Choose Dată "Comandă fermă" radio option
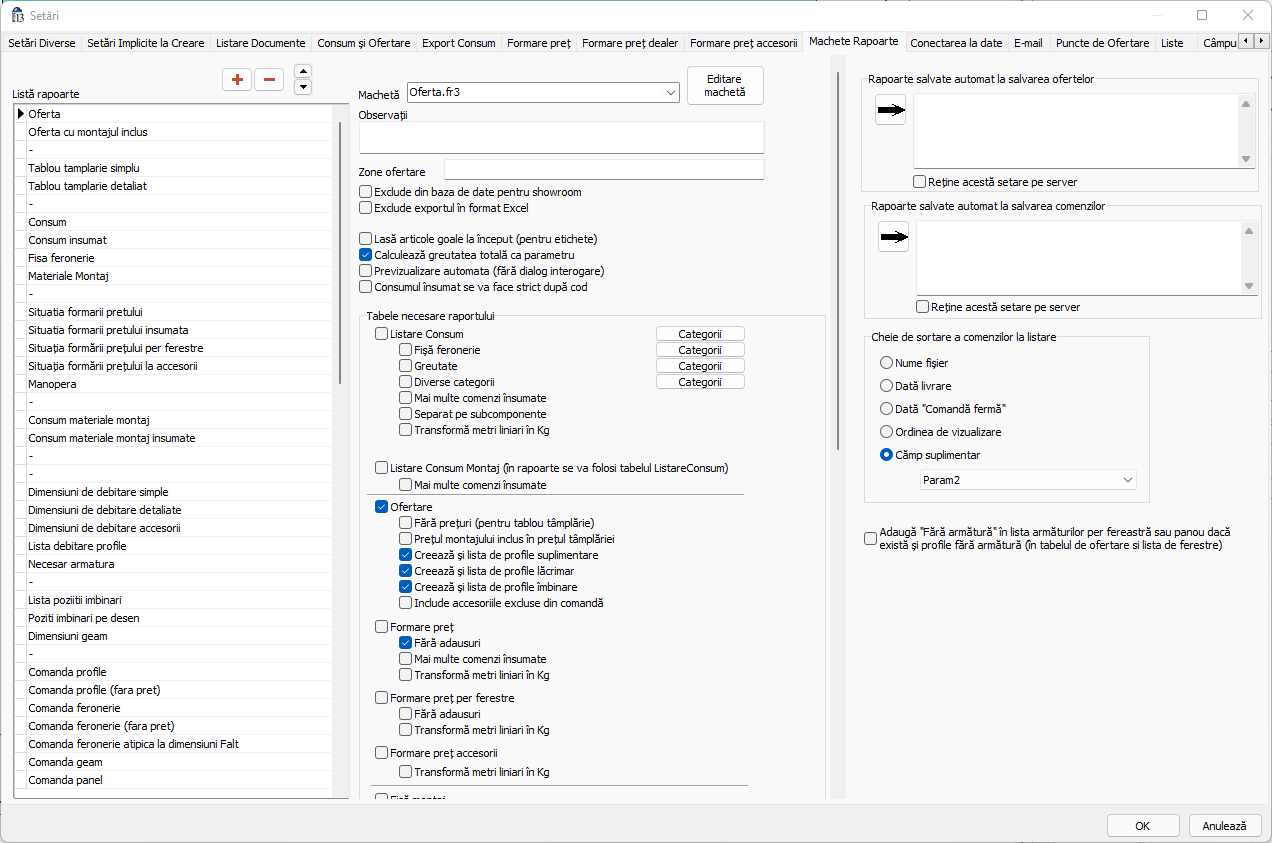This screenshot has width=1272, height=843. coord(886,409)
